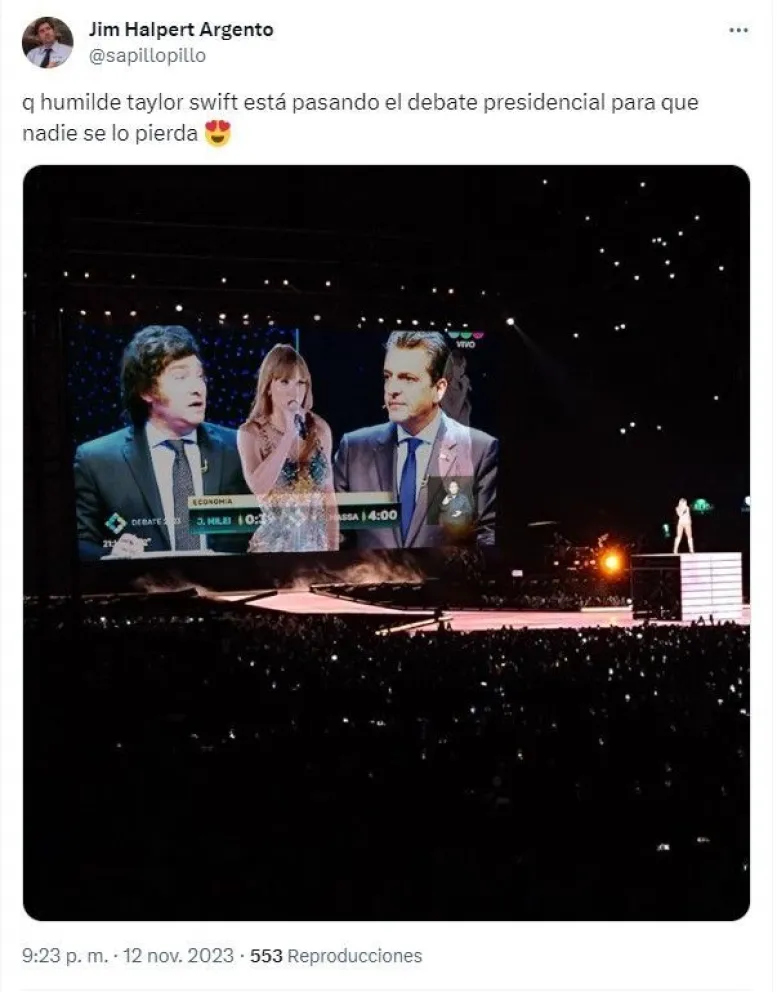Click the heart-eyes emoji in the tweet
This screenshot has height=992, width=777.
pyautogui.click(x=217, y=134)
